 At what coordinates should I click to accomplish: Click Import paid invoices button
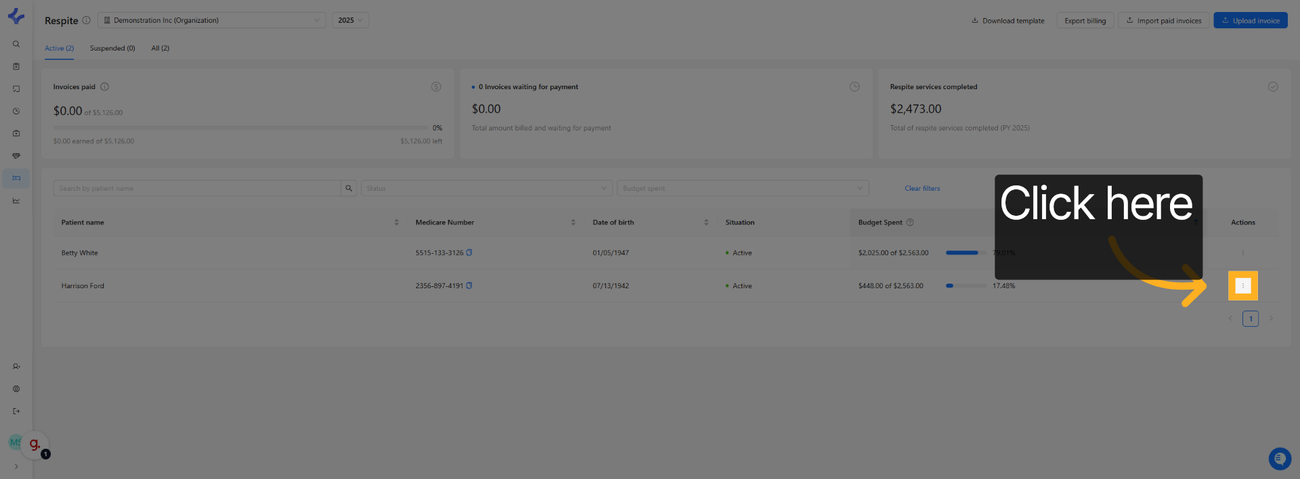(1163, 20)
